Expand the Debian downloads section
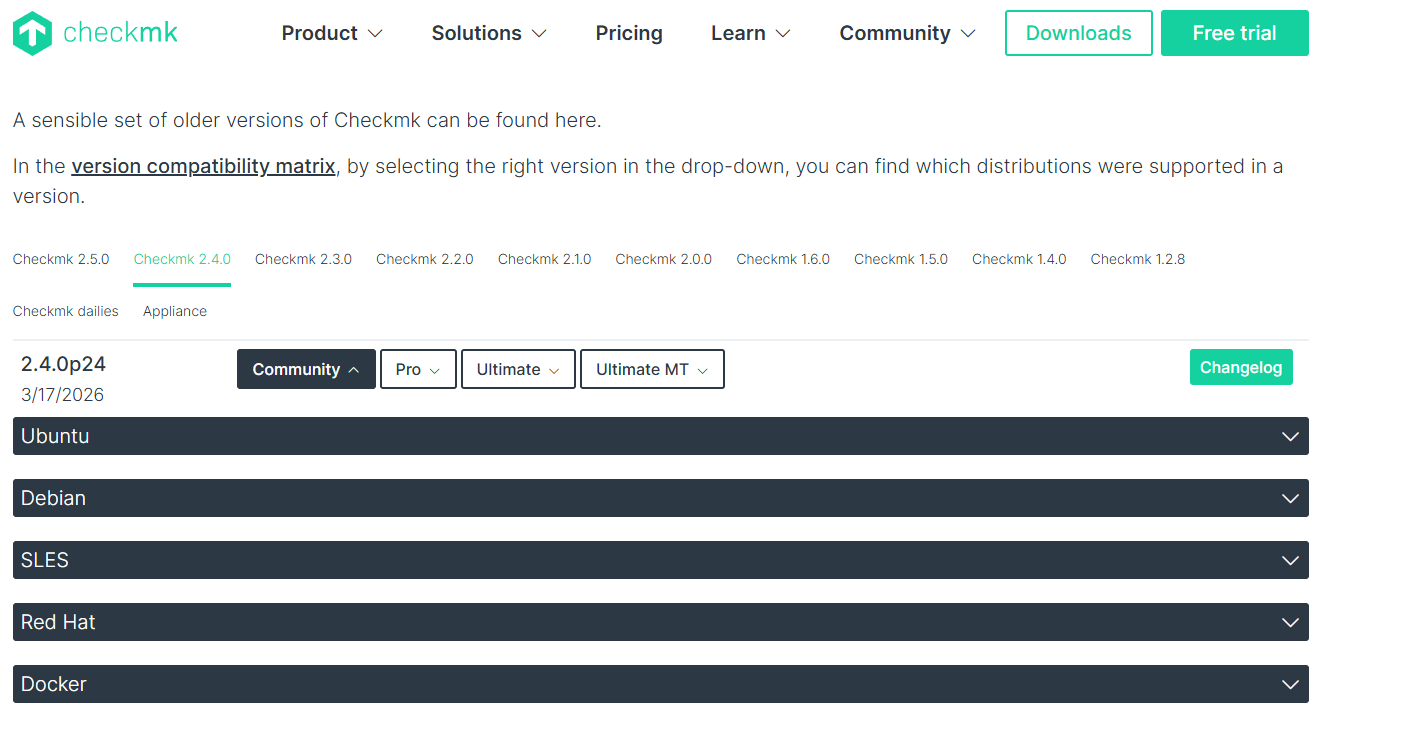The image size is (1409, 735). click(x=661, y=498)
